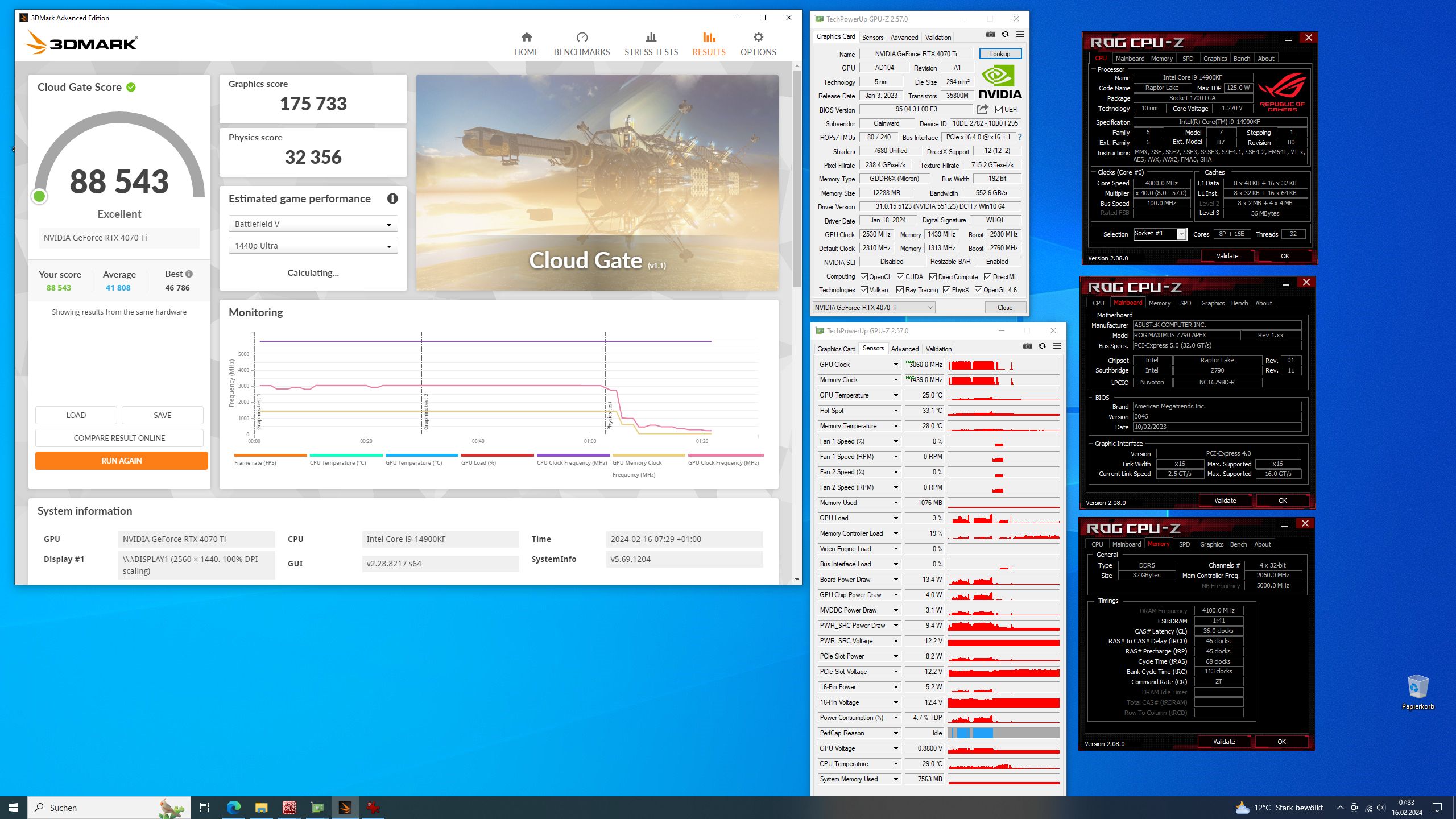
Task: Click the RUN AGAIN button
Action: pyautogui.click(x=122, y=461)
